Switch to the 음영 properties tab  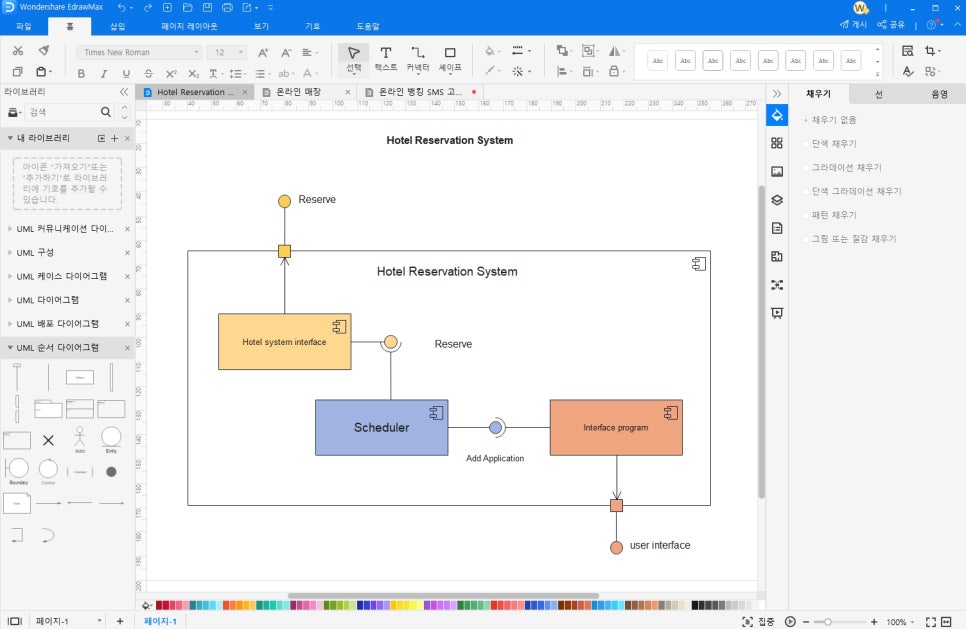tap(939, 94)
